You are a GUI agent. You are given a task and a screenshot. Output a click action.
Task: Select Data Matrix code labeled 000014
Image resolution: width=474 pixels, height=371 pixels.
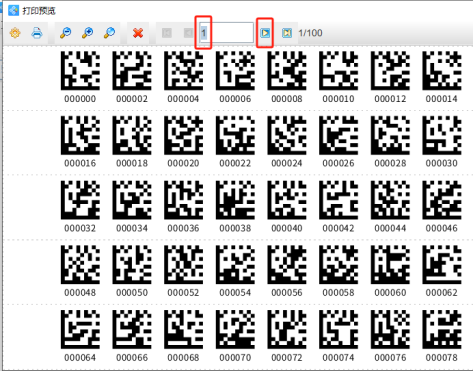(x=442, y=70)
